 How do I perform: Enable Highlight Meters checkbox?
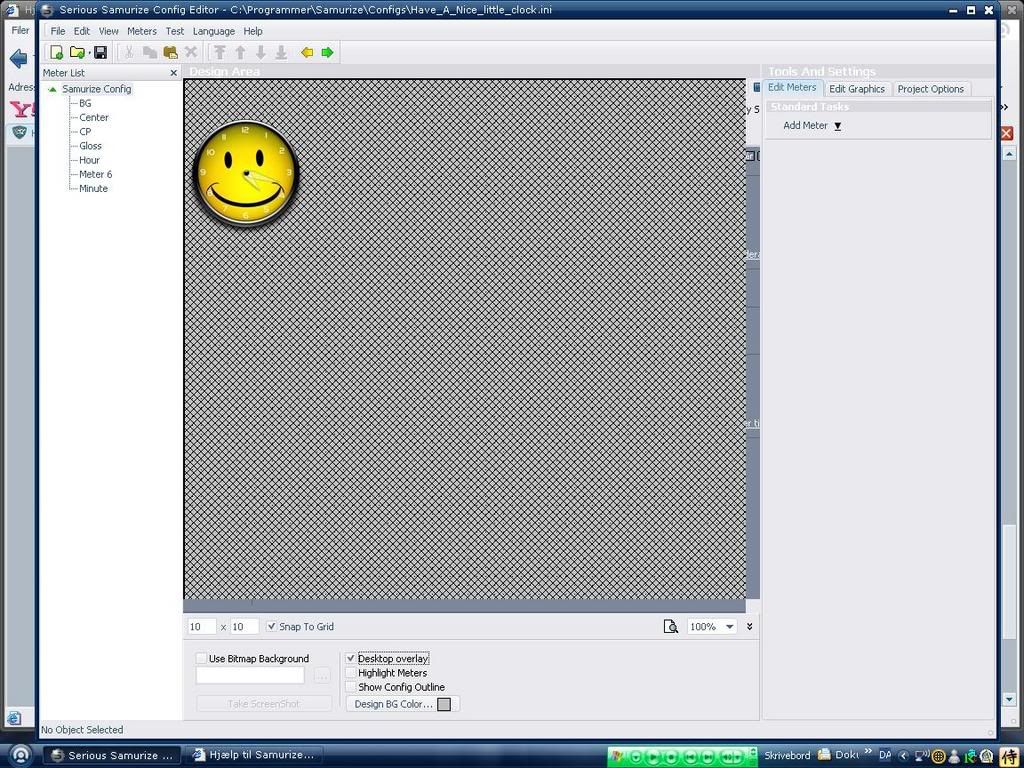click(x=351, y=673)
